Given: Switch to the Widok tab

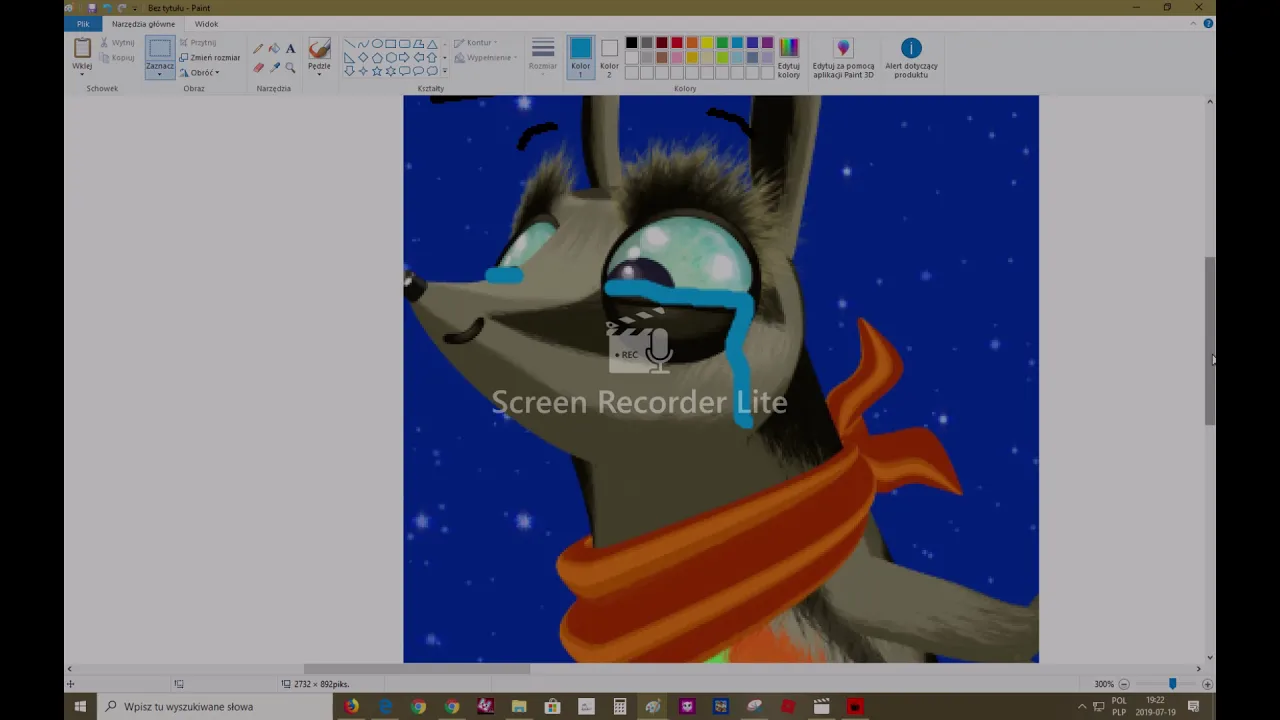Looking at the screenshot, I should pyautogui.click(x=206, y=23).
